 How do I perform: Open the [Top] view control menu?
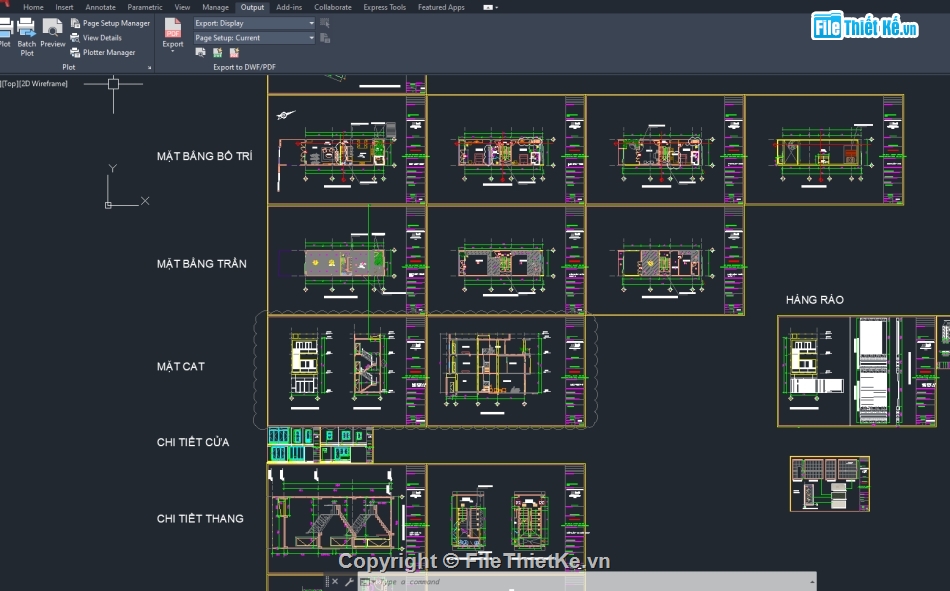(9, 84)
